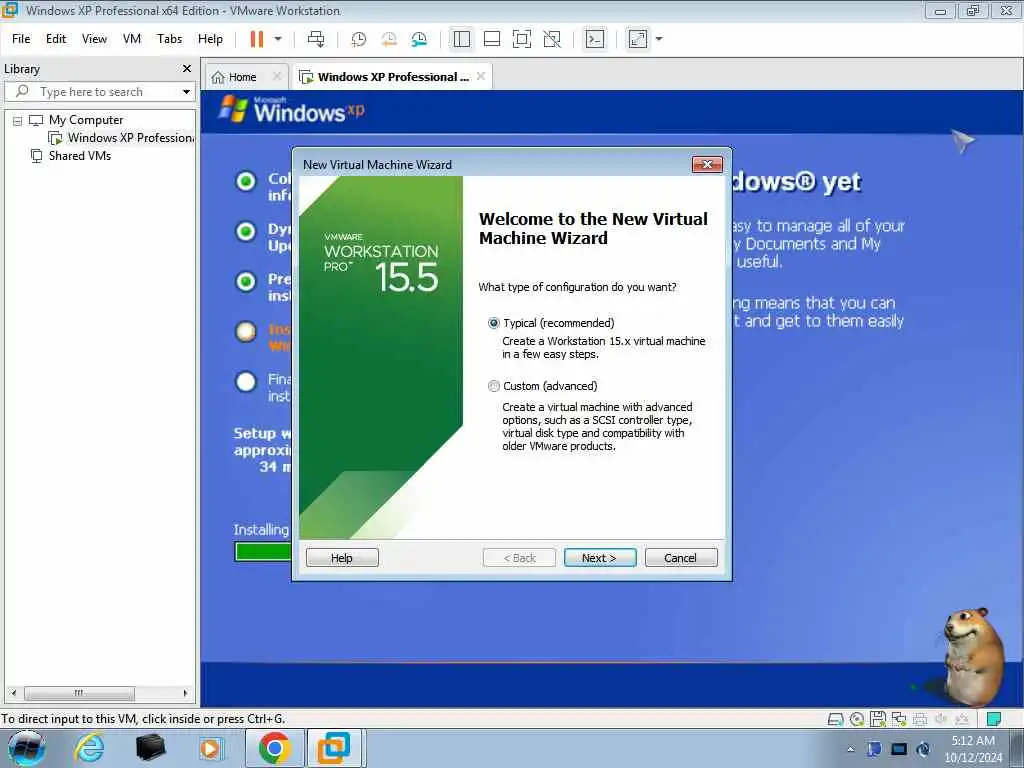Select the Custom (advanced) radio button
The image size is (1024, 768).
click(x=494, y=387)
